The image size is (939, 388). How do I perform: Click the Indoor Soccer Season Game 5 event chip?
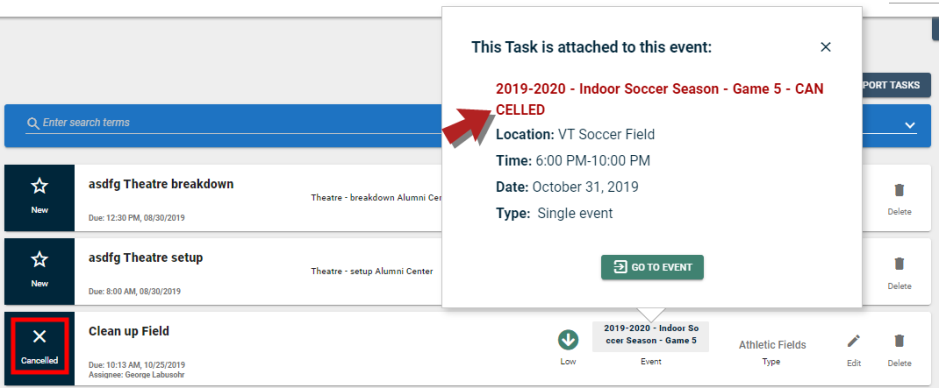[x=650, y=337]
